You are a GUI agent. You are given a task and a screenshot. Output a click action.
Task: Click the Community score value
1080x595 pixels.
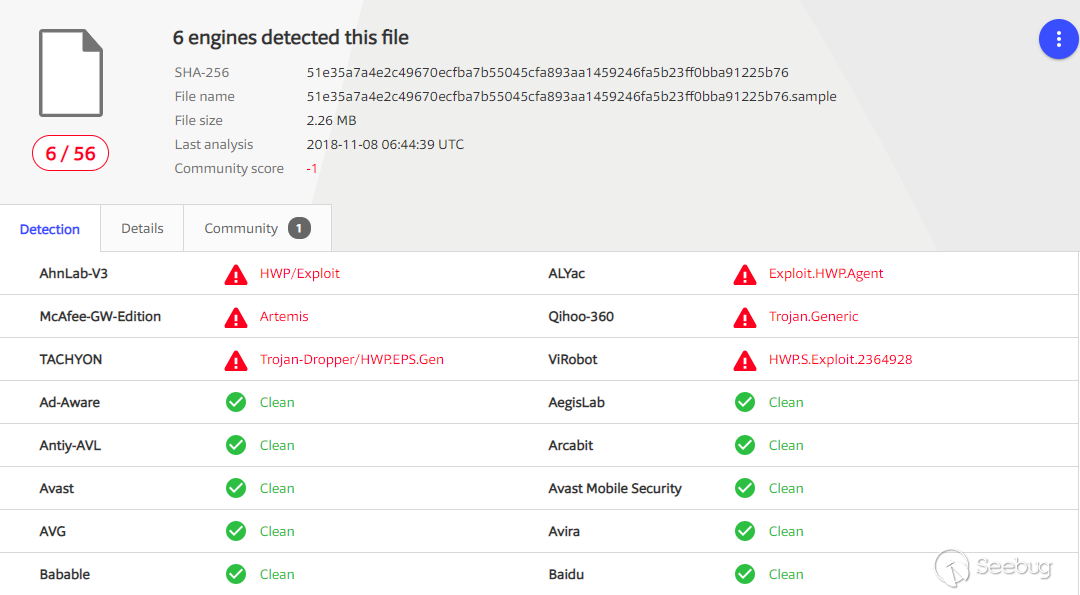312,168
